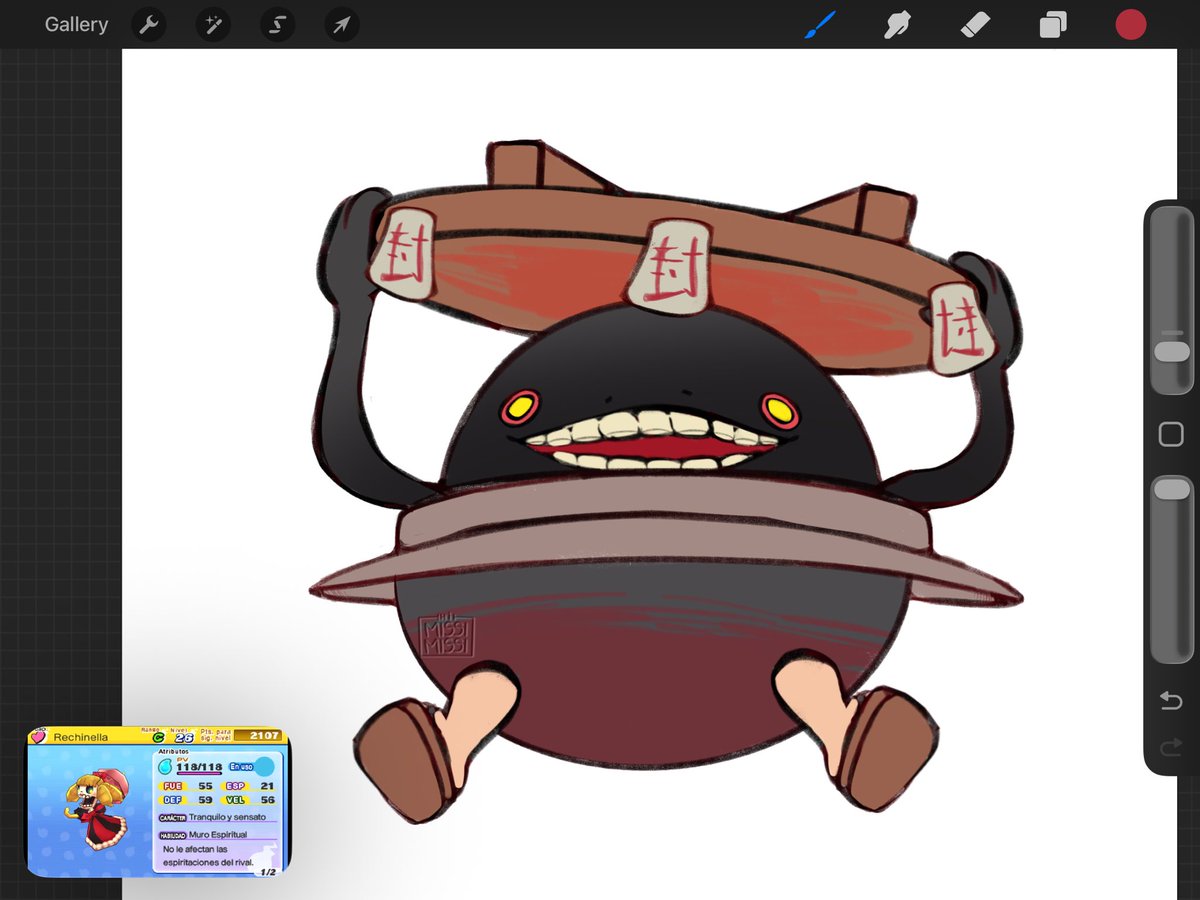This screenshot has height=900, width=1200.
Task: Redo the last action
Action: 1171,748
